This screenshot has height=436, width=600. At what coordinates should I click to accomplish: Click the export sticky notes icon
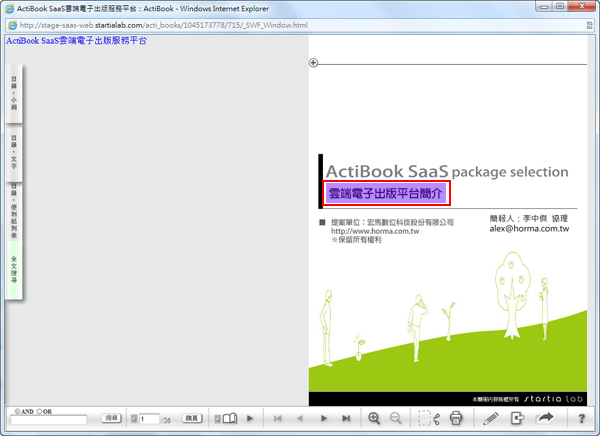point(517,418)
